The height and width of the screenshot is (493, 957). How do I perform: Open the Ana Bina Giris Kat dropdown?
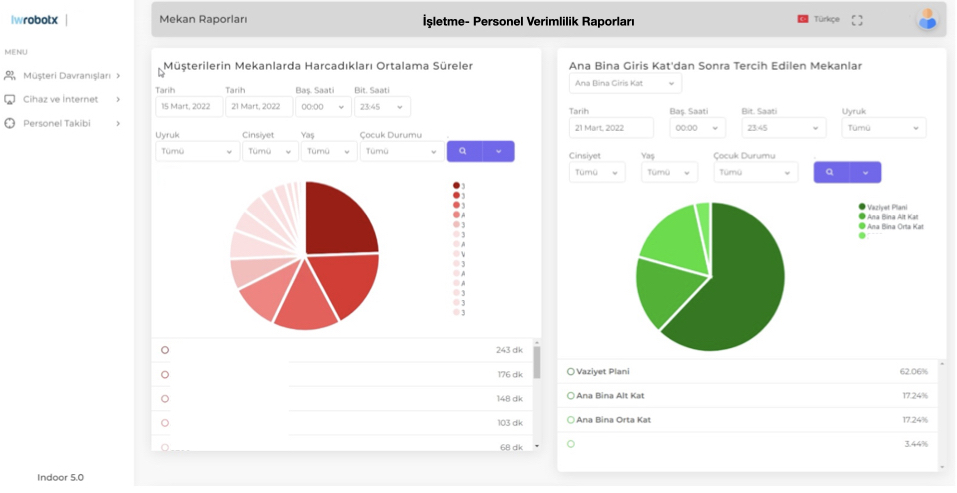click(x=625, y=84)
